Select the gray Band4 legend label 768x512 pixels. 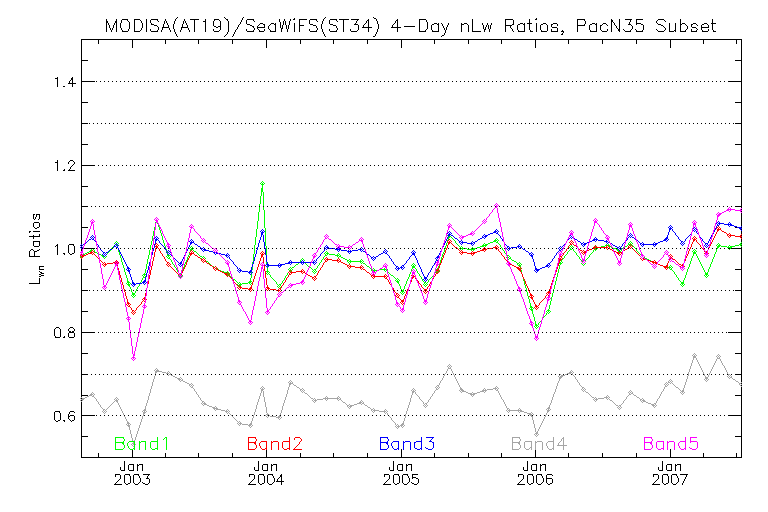click(539, 444)
